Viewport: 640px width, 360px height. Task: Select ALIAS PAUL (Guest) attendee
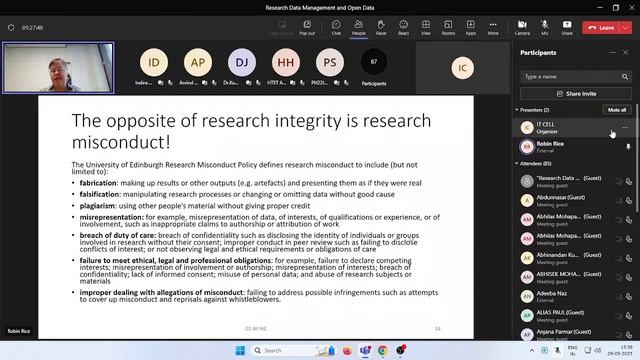[575, 316]
